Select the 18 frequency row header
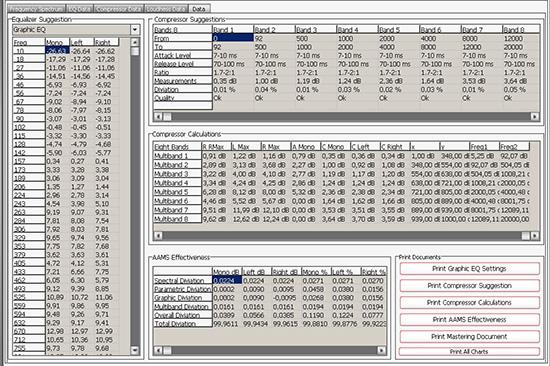Screen dimensions: 550x366 pyautogui.click(x=29, y=59)
